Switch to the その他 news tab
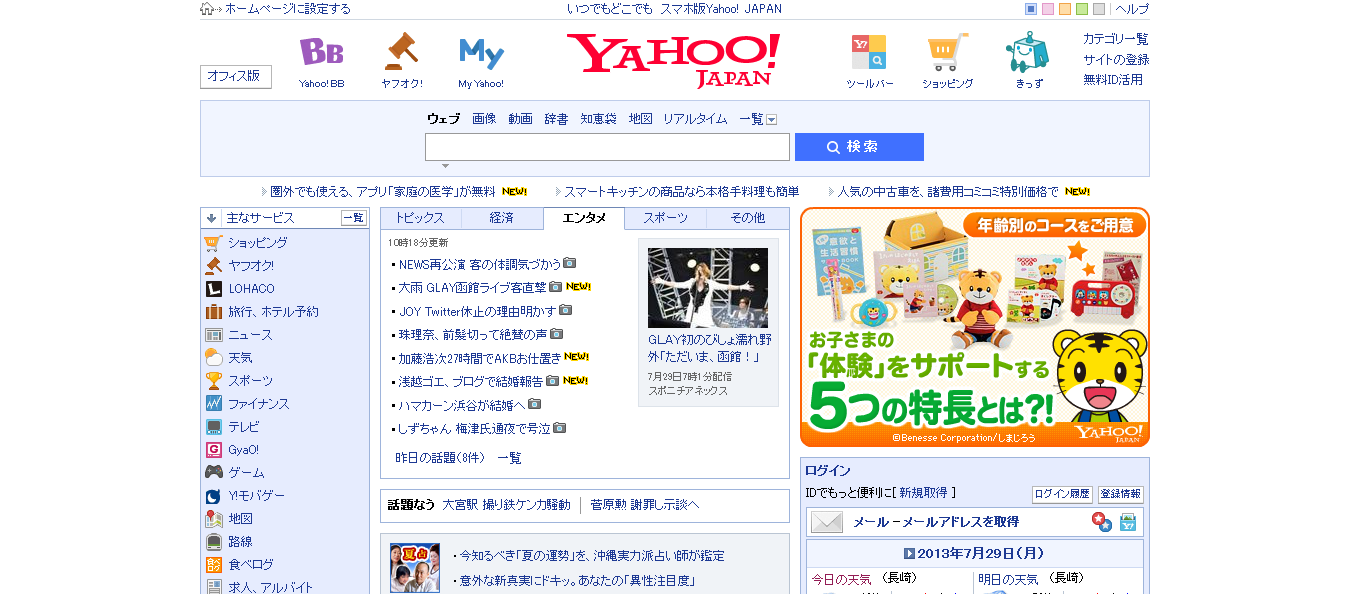 747,218
